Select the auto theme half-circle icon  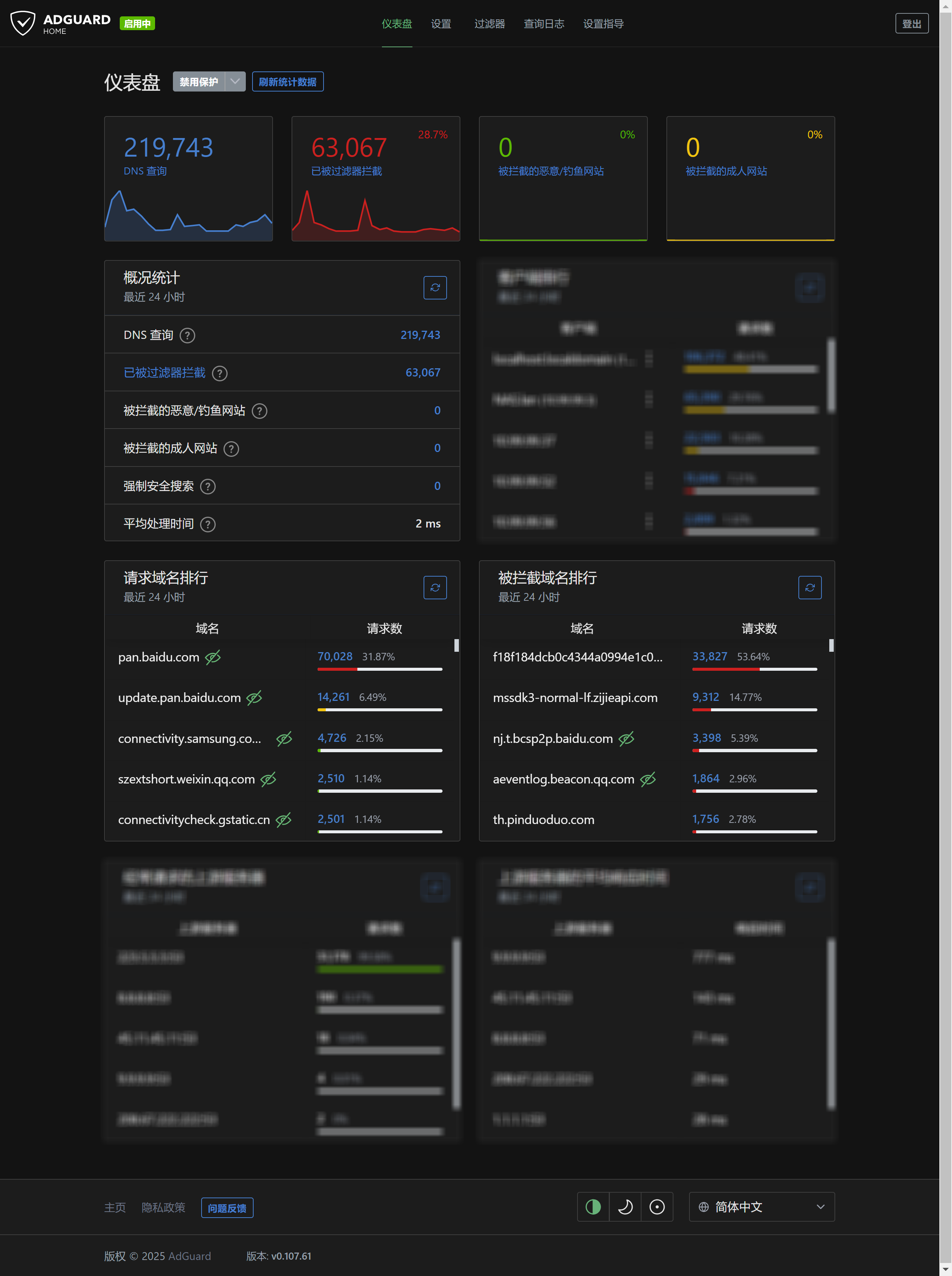point(593,1207)
